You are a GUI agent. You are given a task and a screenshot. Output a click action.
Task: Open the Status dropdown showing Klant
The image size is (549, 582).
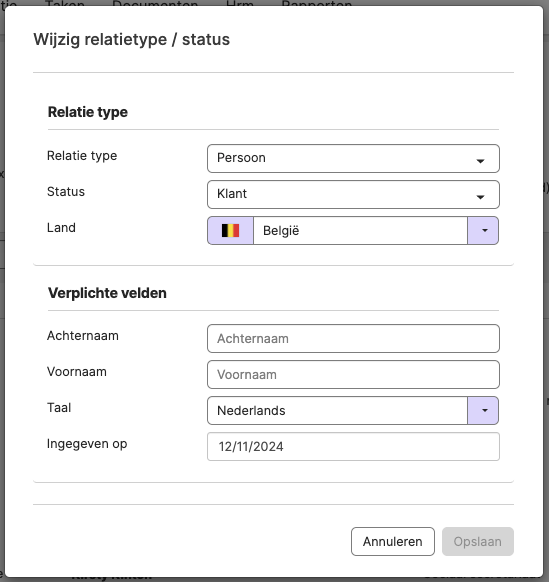(x=353, y=194)
